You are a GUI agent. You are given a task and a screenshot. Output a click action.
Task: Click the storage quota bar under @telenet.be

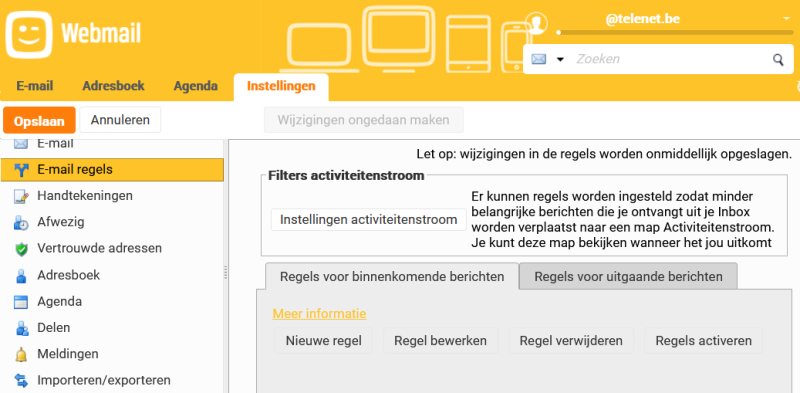click(x=675, y=32)
